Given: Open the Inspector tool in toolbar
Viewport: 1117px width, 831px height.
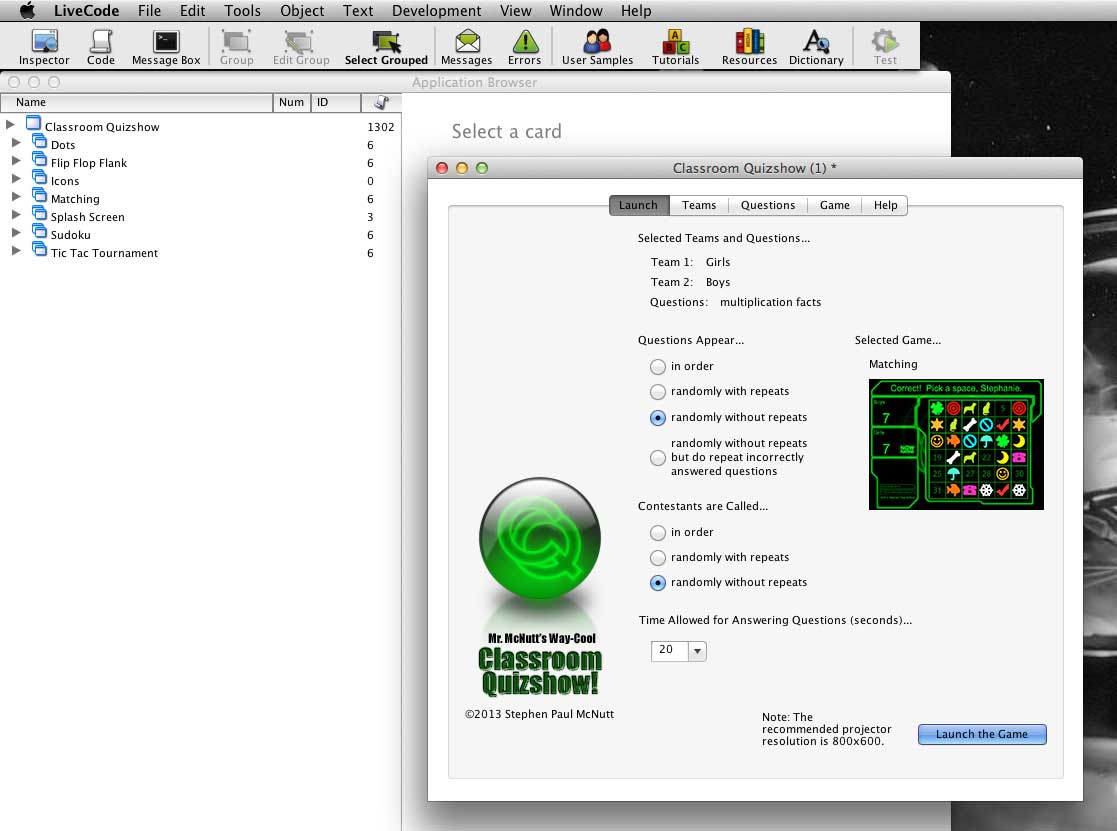Looking at the screenshot, I should [x=44, y=46].
